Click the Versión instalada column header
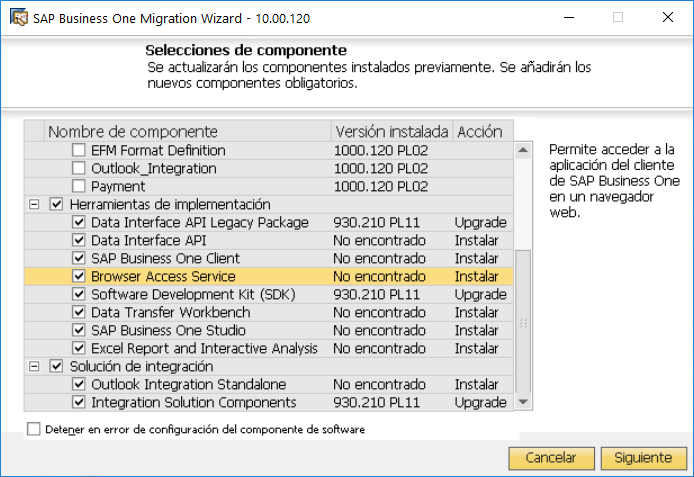This screenshot has height=477, width=694. (392, 131)
